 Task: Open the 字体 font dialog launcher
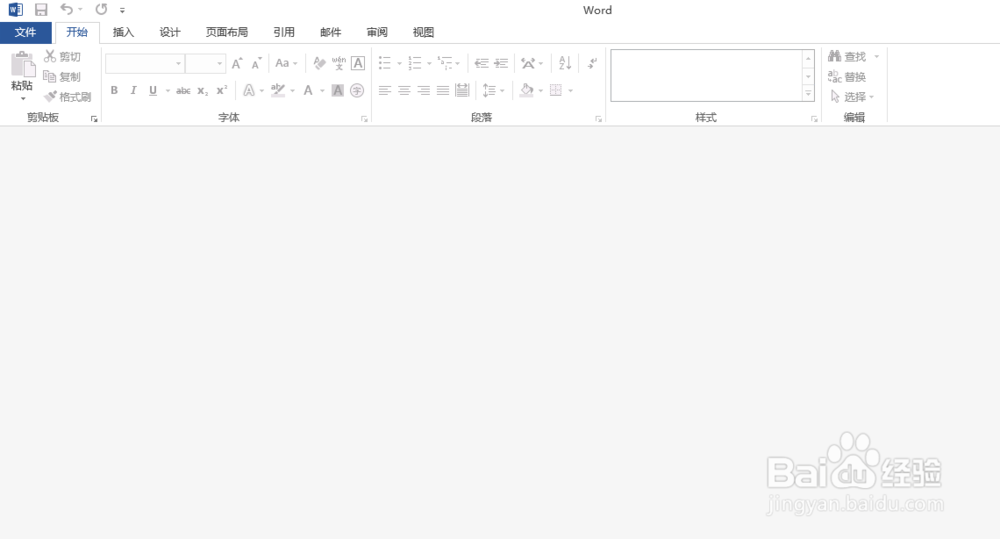(365, 119)
